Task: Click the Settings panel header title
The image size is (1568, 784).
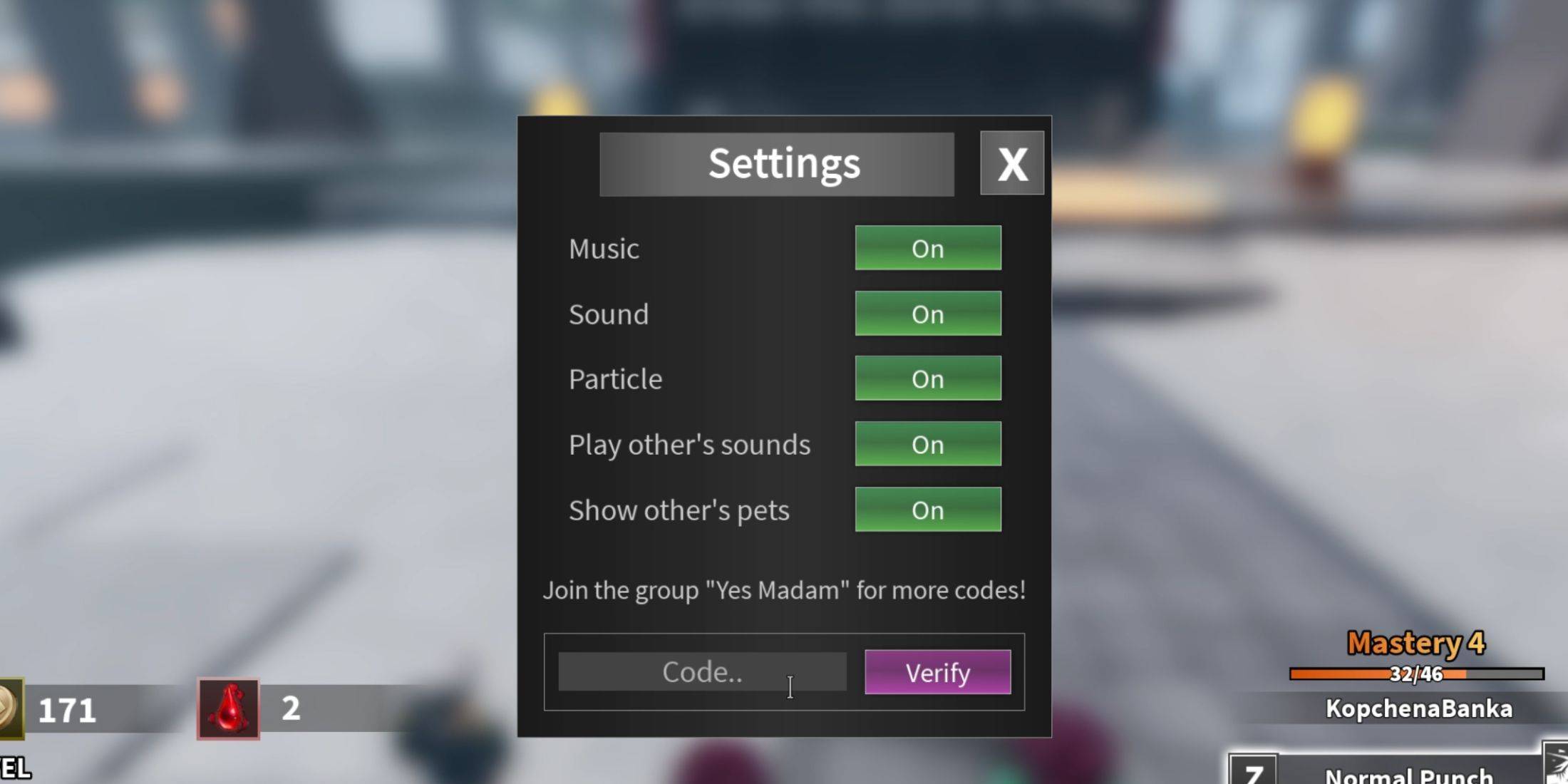Action: click(x=784, y=163)
